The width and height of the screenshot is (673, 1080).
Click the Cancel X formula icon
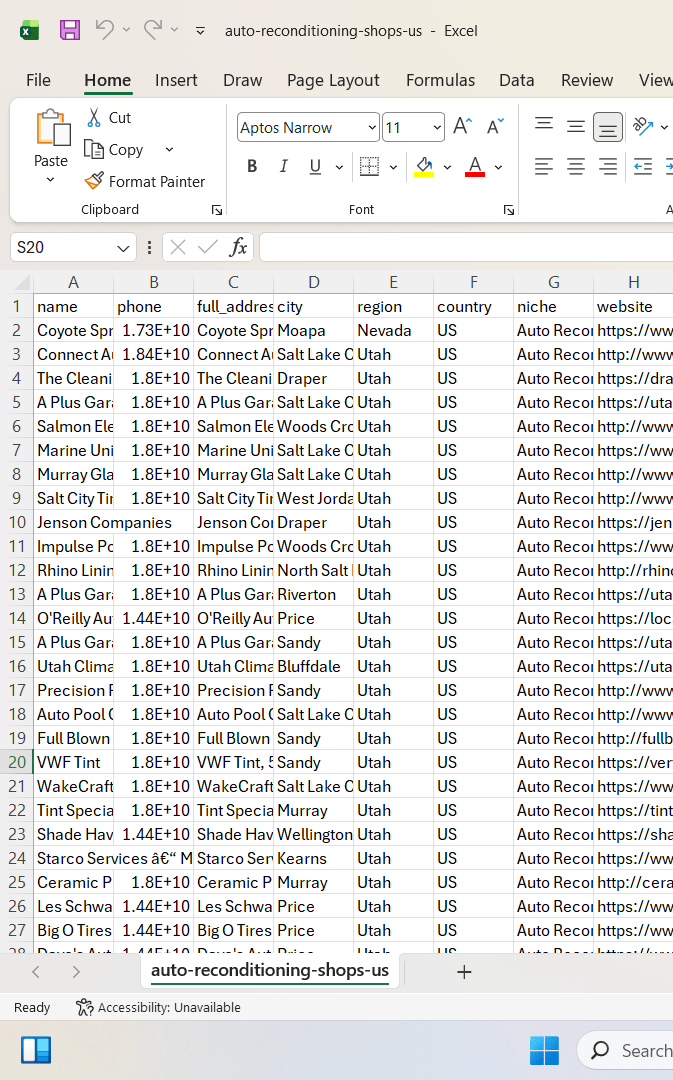(x=178, y=247)
